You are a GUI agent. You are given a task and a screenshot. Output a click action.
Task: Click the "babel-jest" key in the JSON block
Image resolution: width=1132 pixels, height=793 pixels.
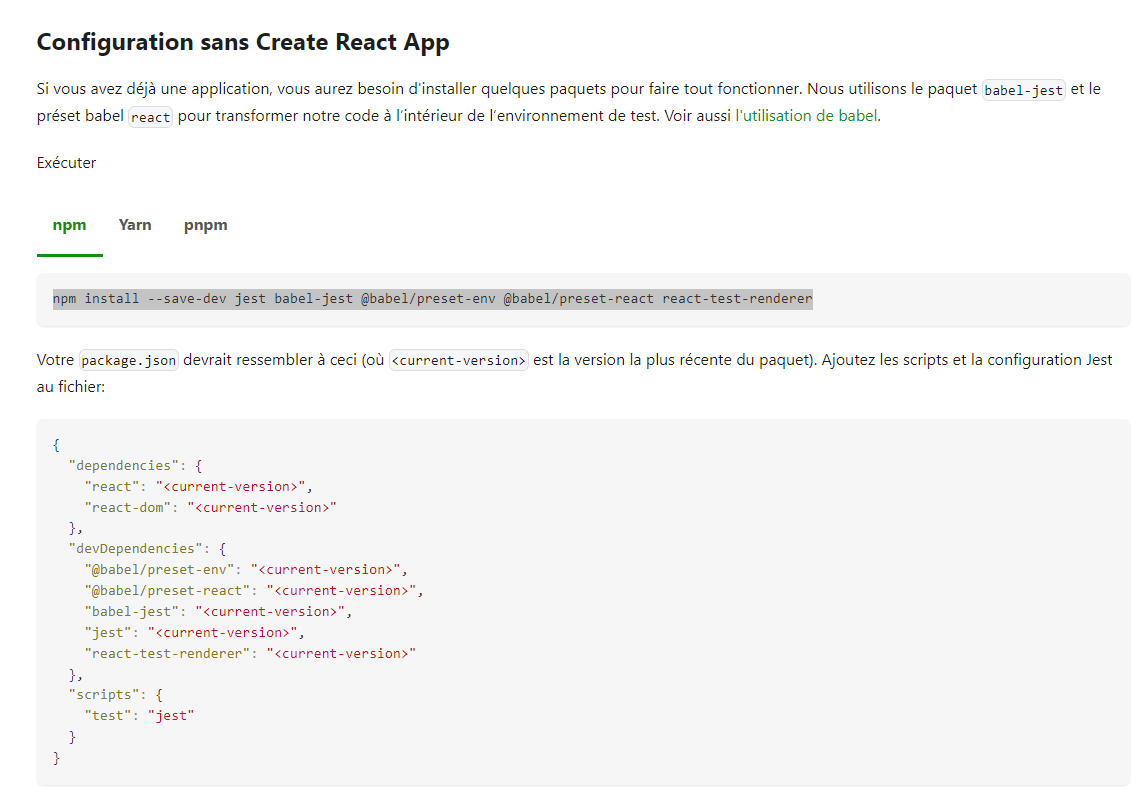click(131, 612)
